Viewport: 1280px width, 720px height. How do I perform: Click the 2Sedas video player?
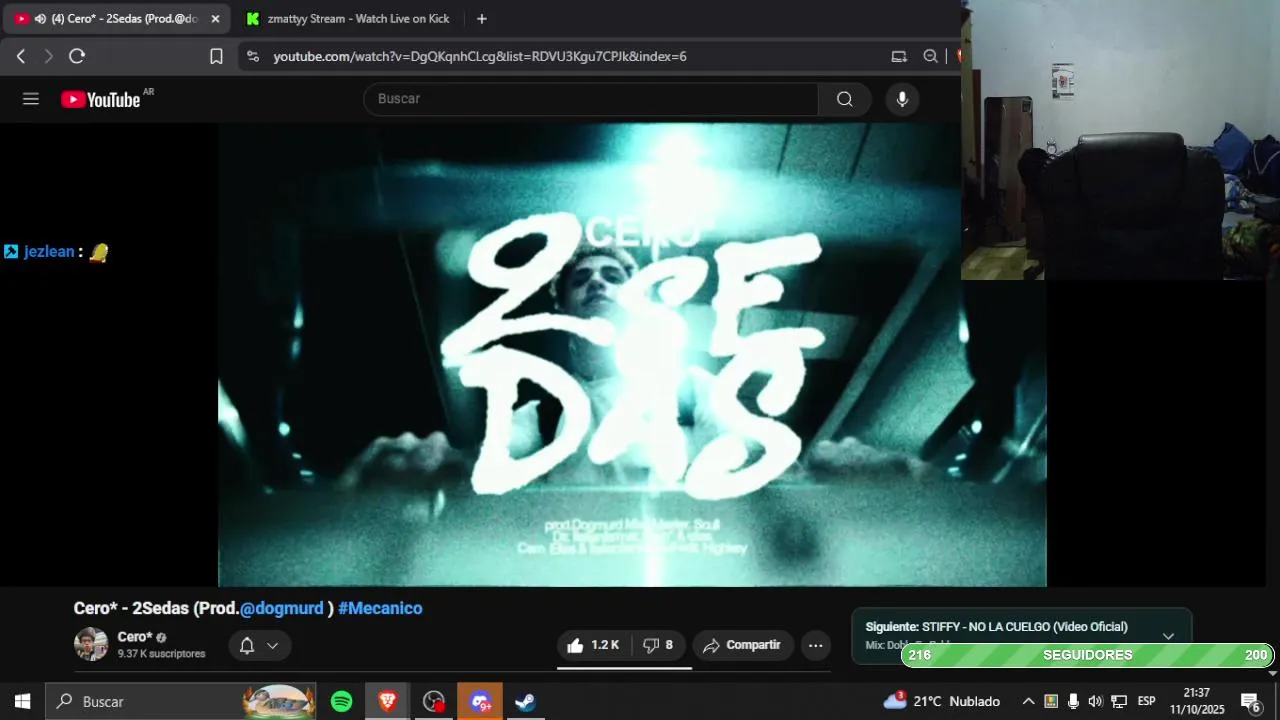point(632,355)
